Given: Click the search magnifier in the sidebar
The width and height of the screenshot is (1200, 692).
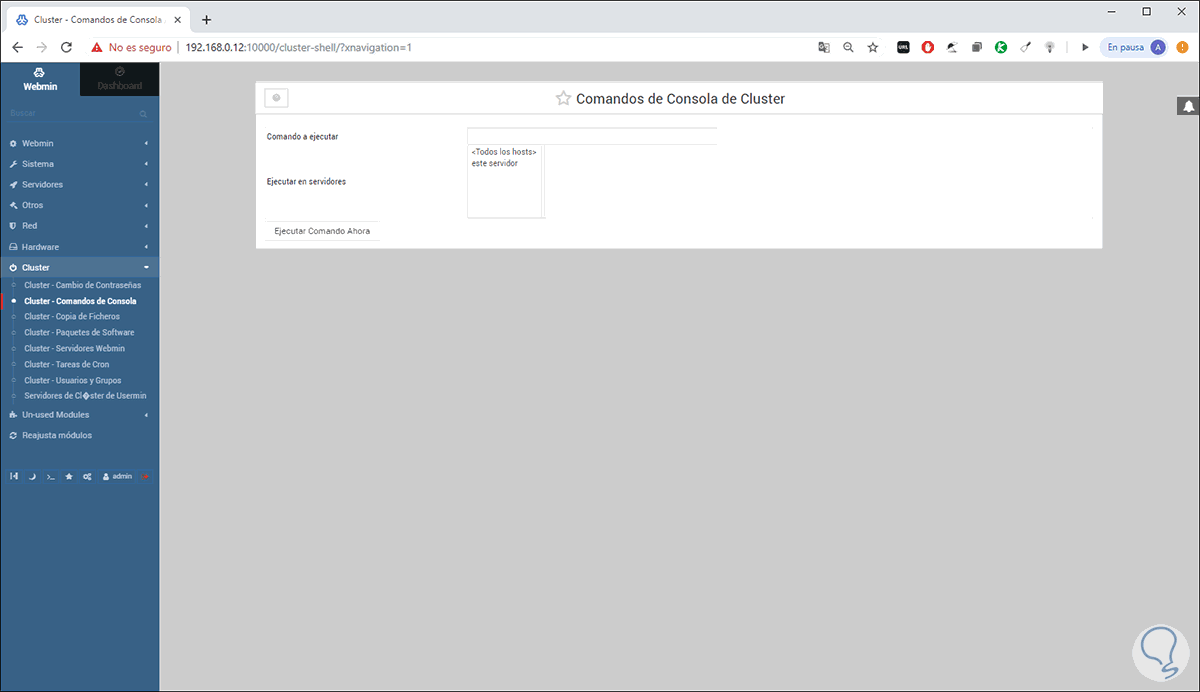Looking at the screenshot, I should (x=144, y=114).
